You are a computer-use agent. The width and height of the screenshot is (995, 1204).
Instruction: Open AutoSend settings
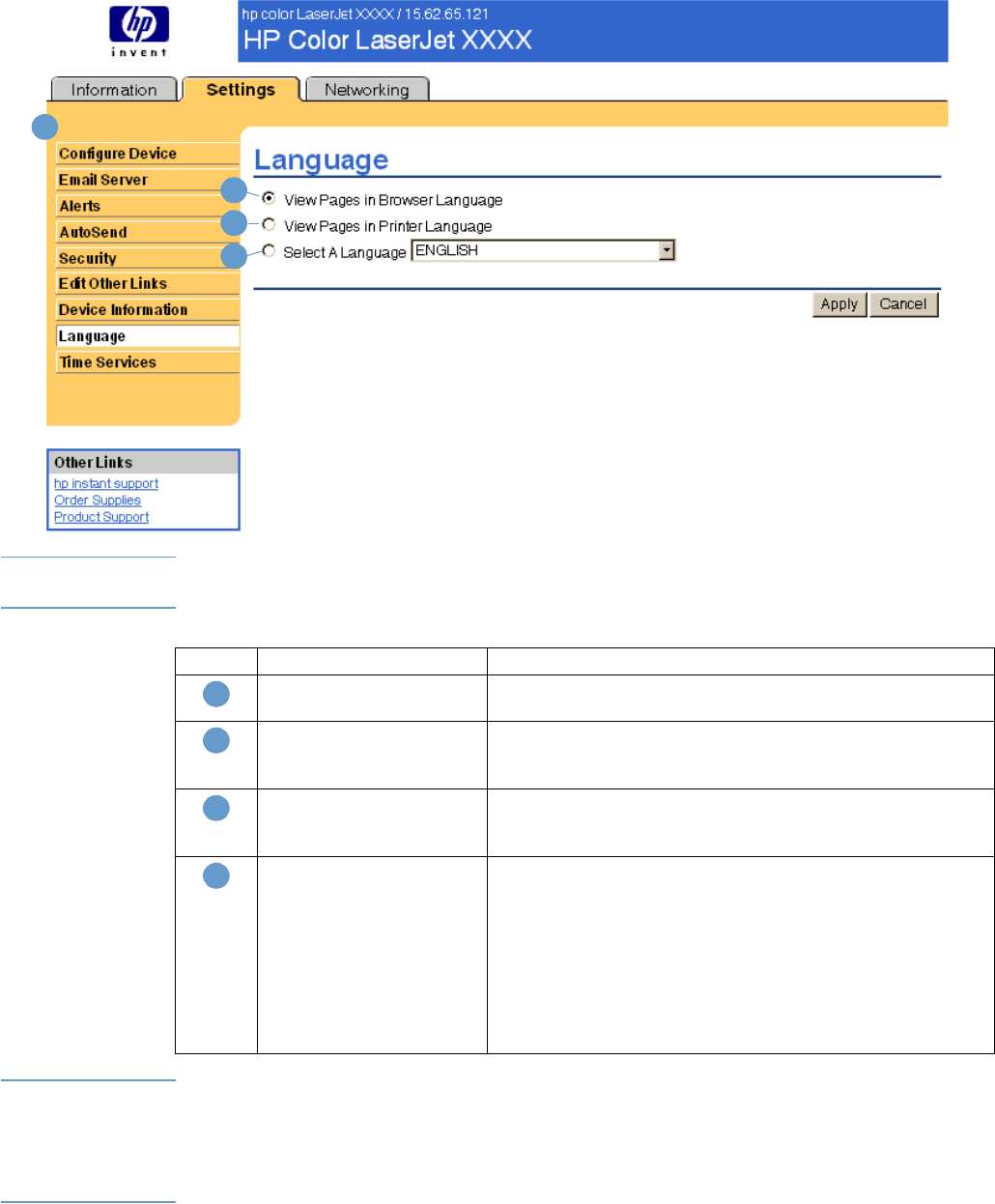(x=148, y=232)
